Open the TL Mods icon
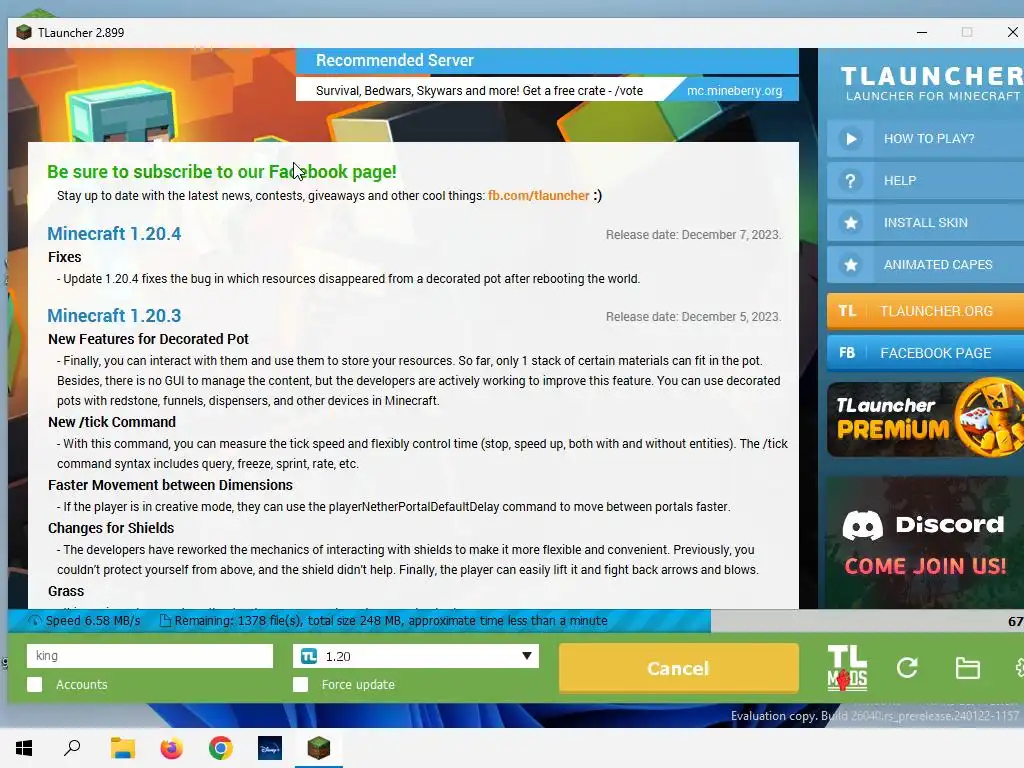 (847, 668)
